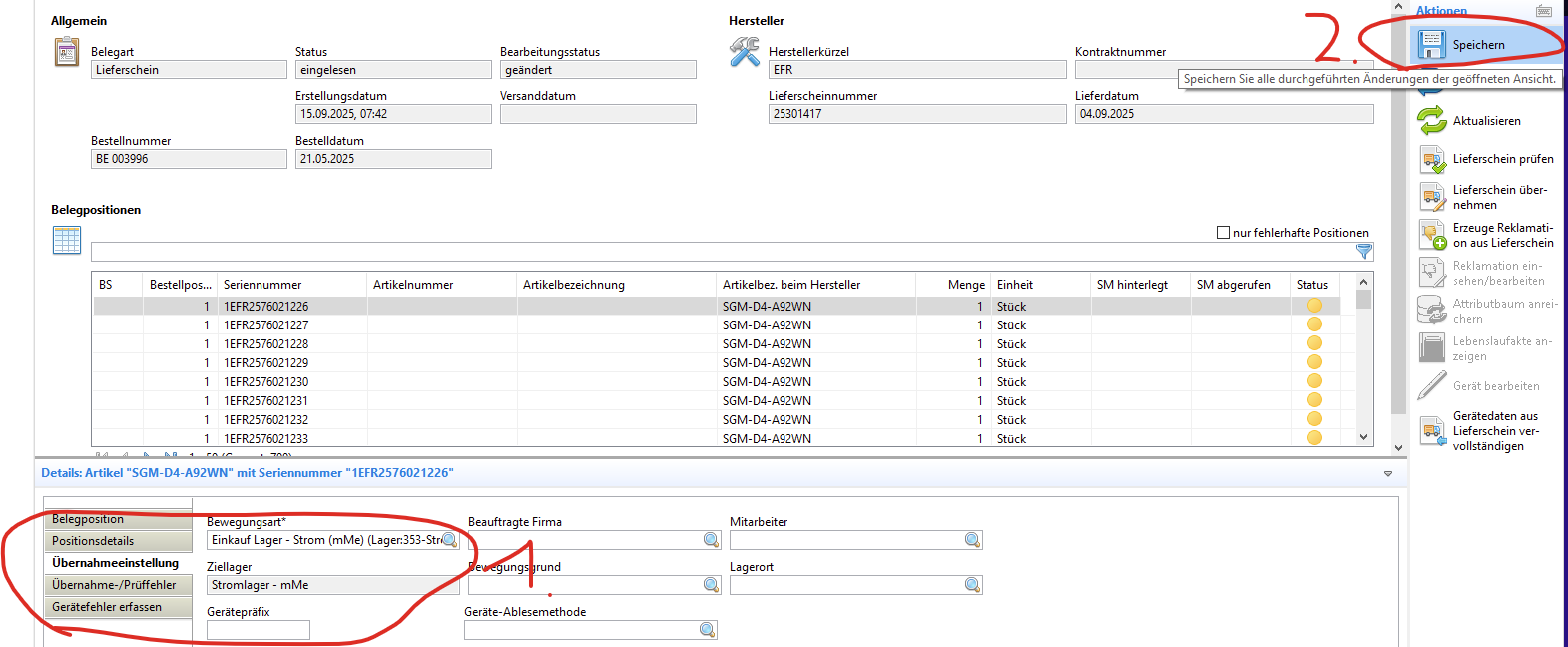Viewport: 1568px width, 647px height.
Task: Open the Bewegungsart lookup magnifier
Action: (x=450, y=540)
